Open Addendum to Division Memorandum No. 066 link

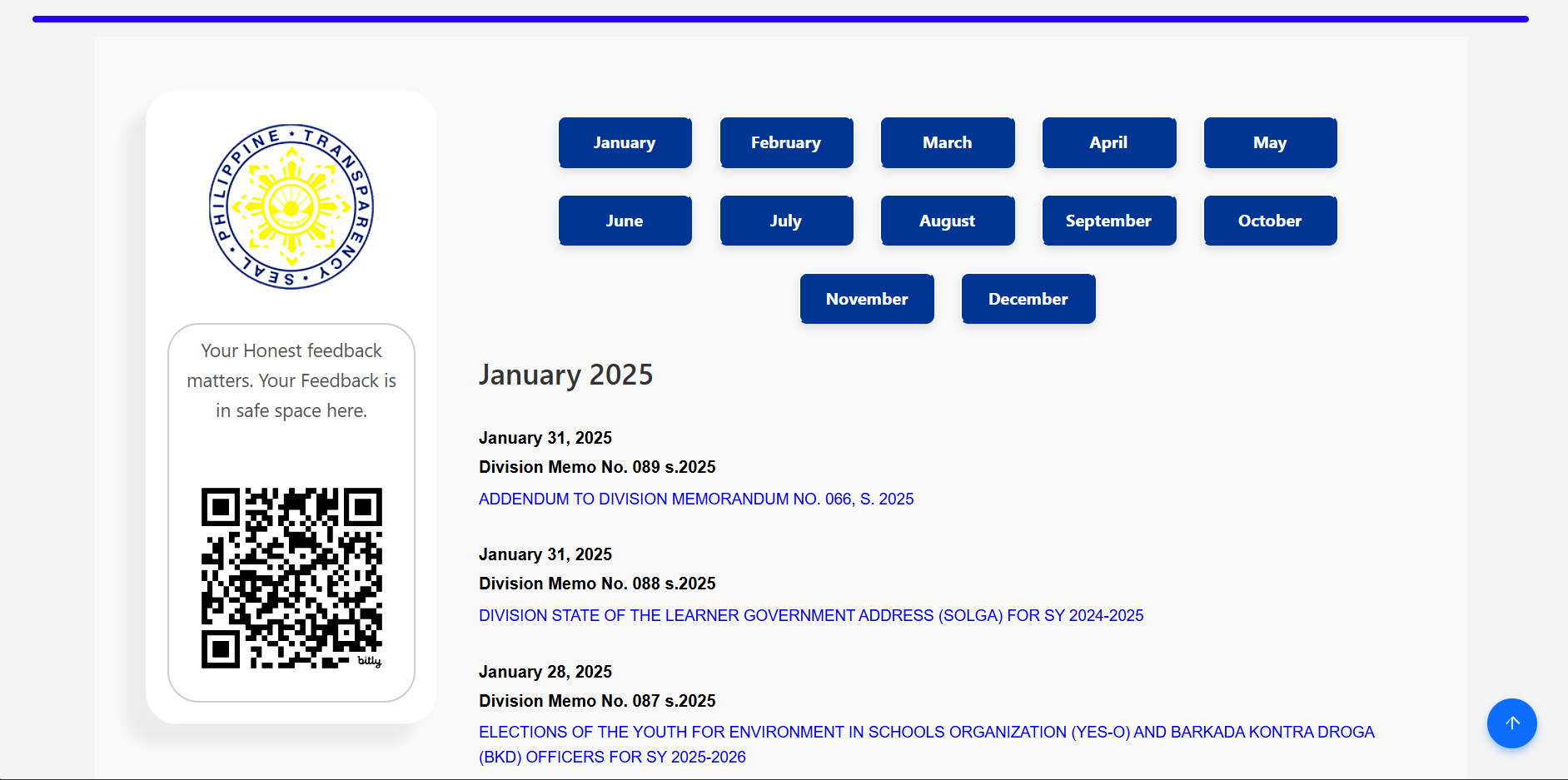coord(696,499)
